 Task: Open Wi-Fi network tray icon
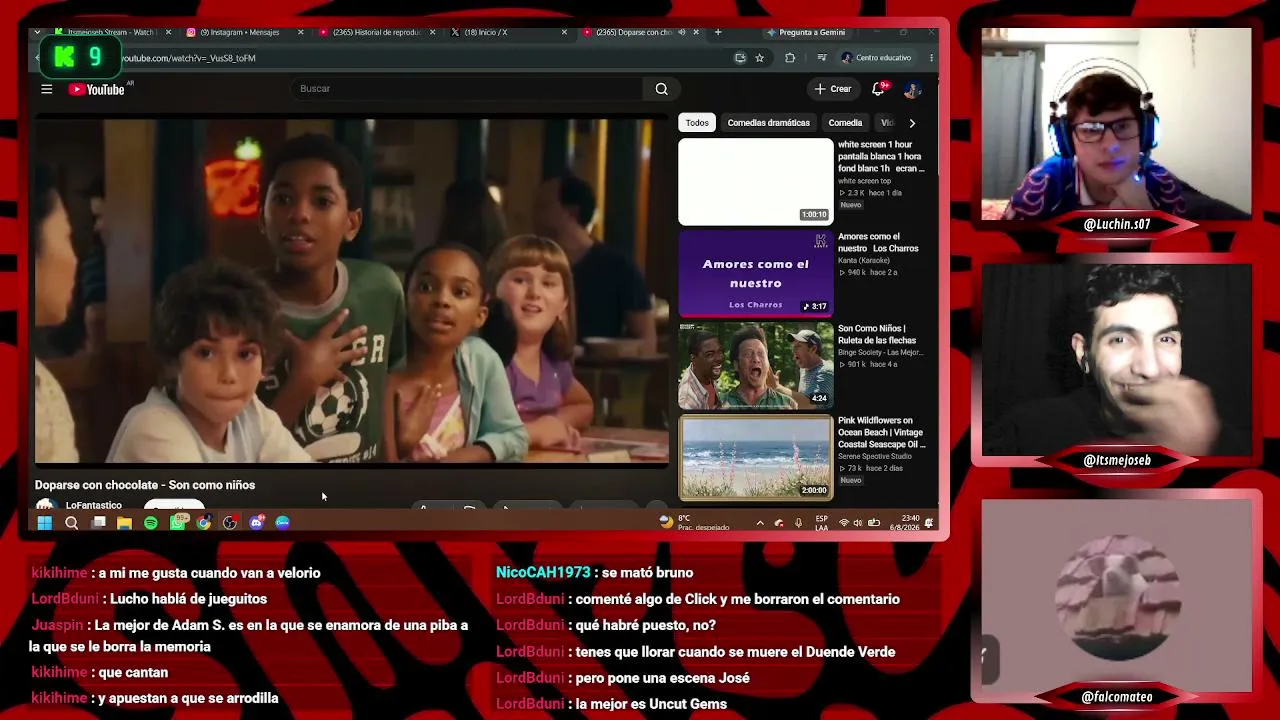[x=844, y=522]
